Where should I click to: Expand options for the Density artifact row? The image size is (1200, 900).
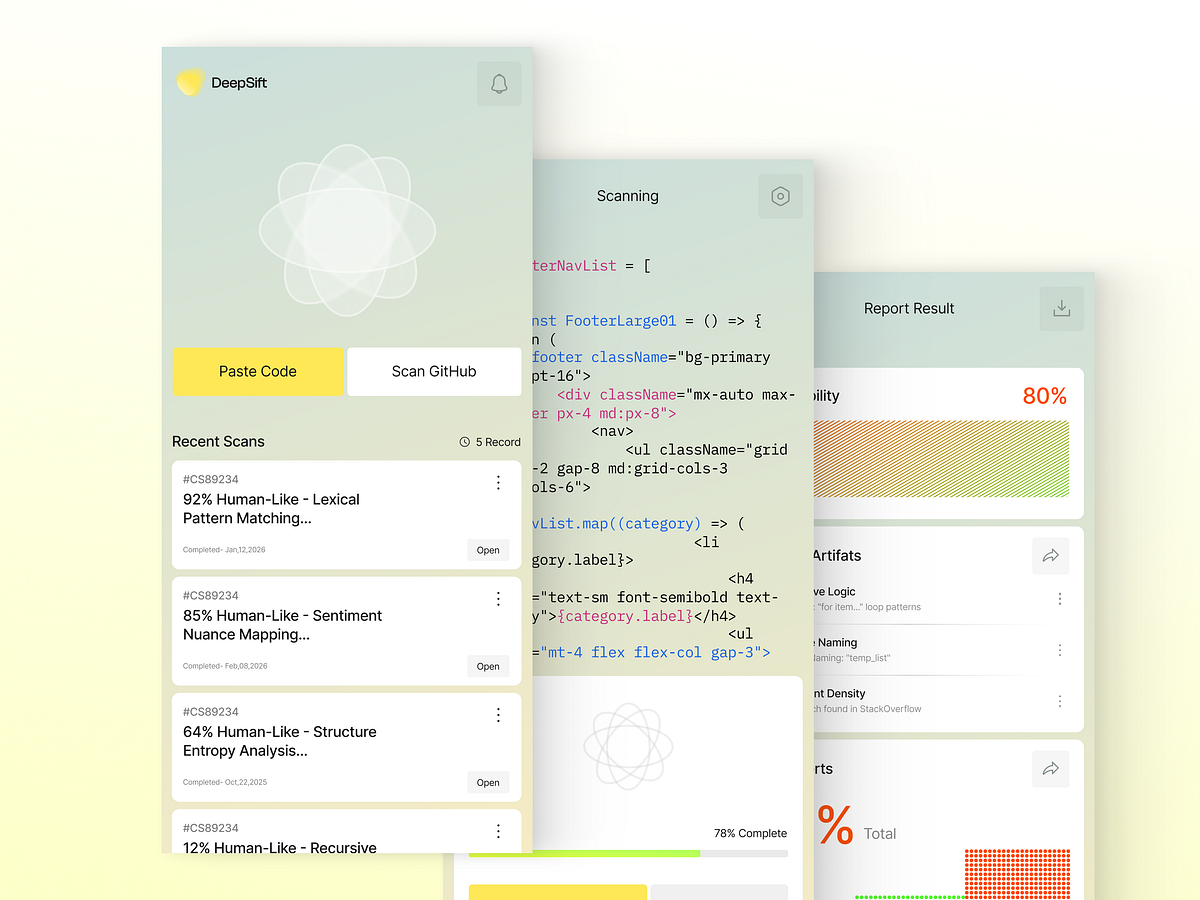(1060, 700)
